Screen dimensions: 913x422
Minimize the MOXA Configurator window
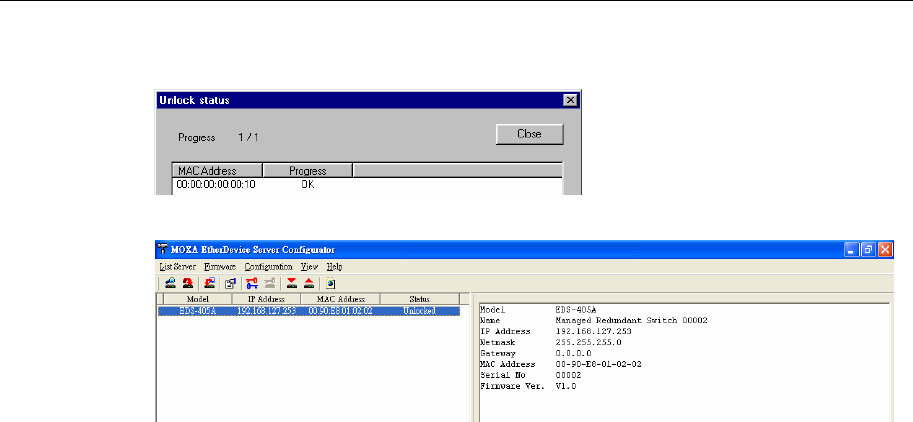coord(852,250)
